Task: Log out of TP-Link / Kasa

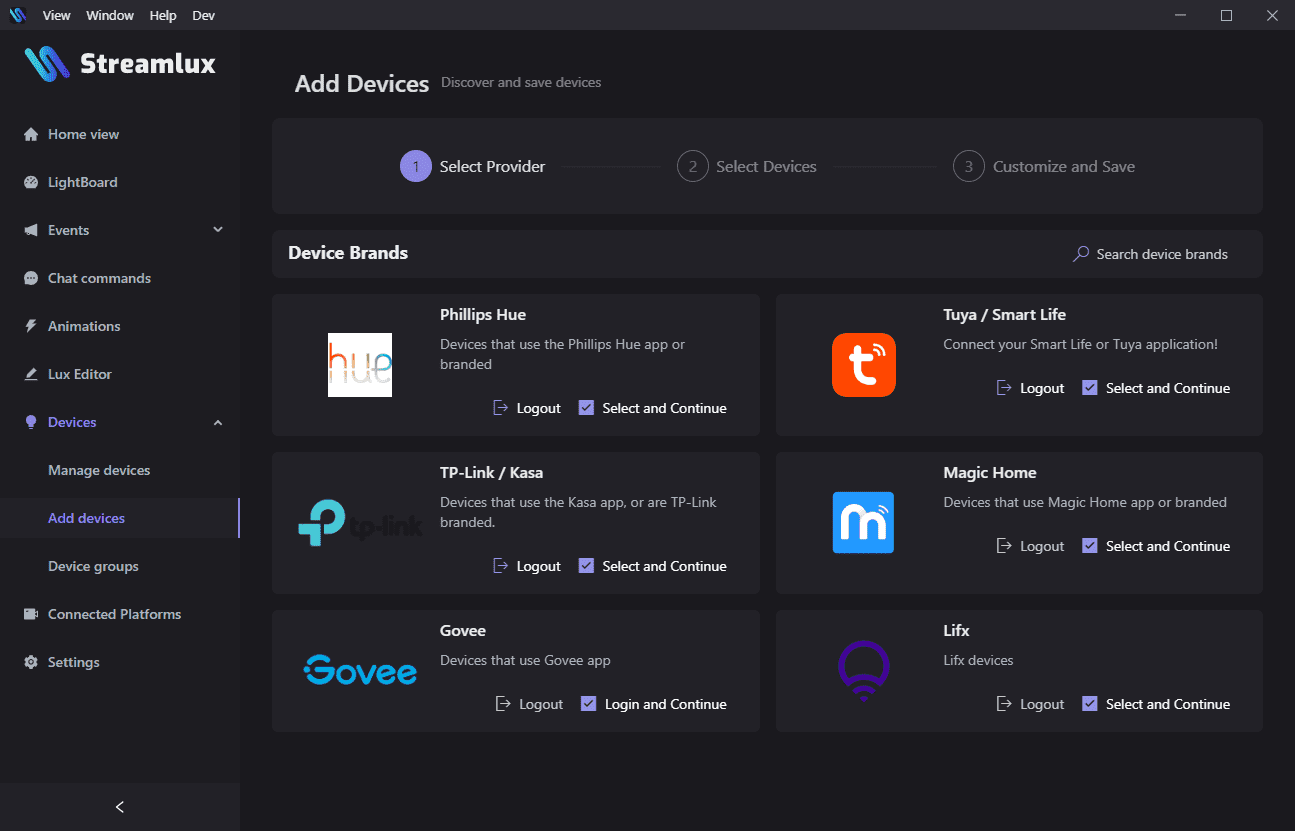Action: 527,566
